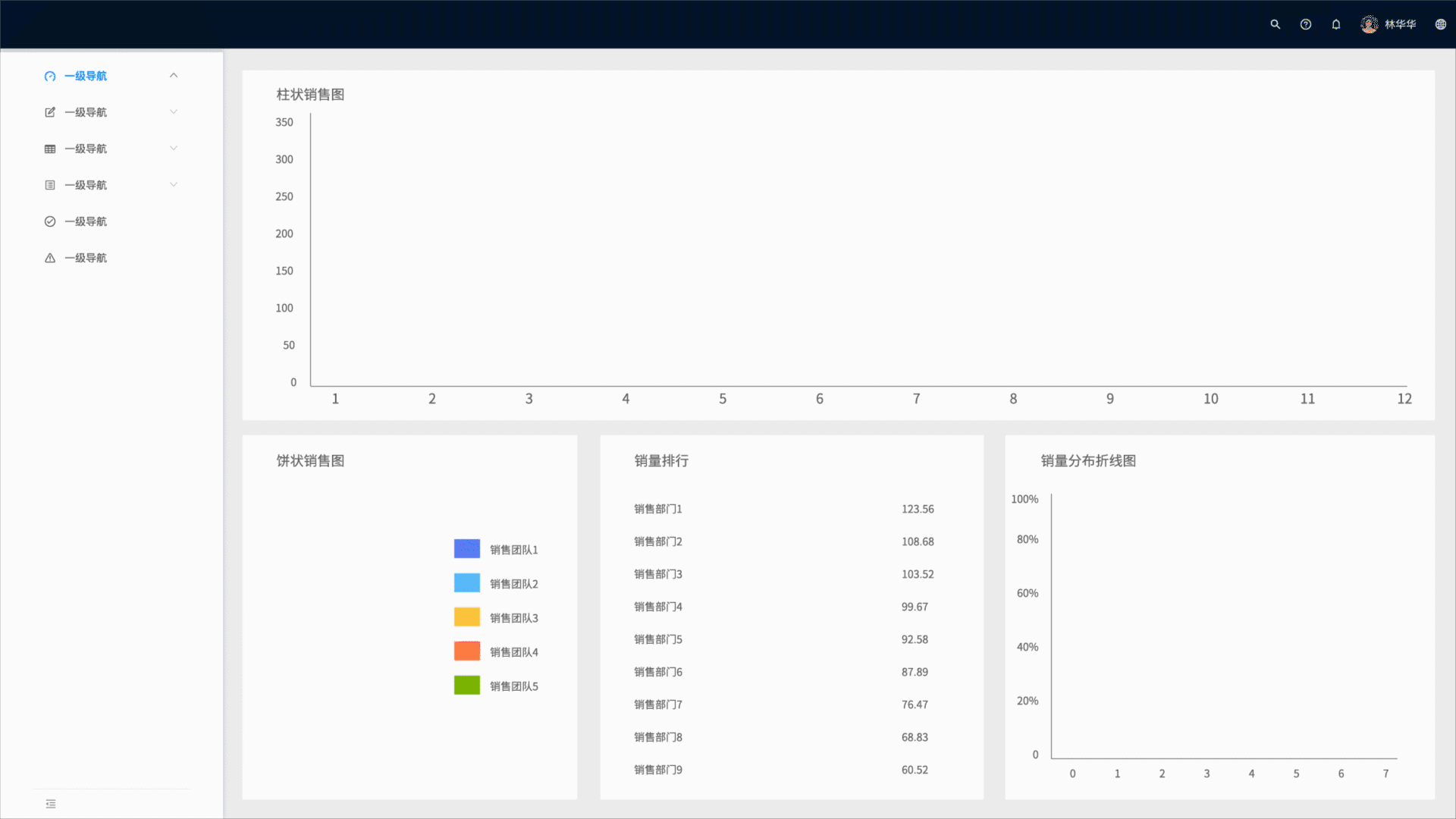Click the username 林华华
The image size is (1456, 819).
pos(1401,24)
